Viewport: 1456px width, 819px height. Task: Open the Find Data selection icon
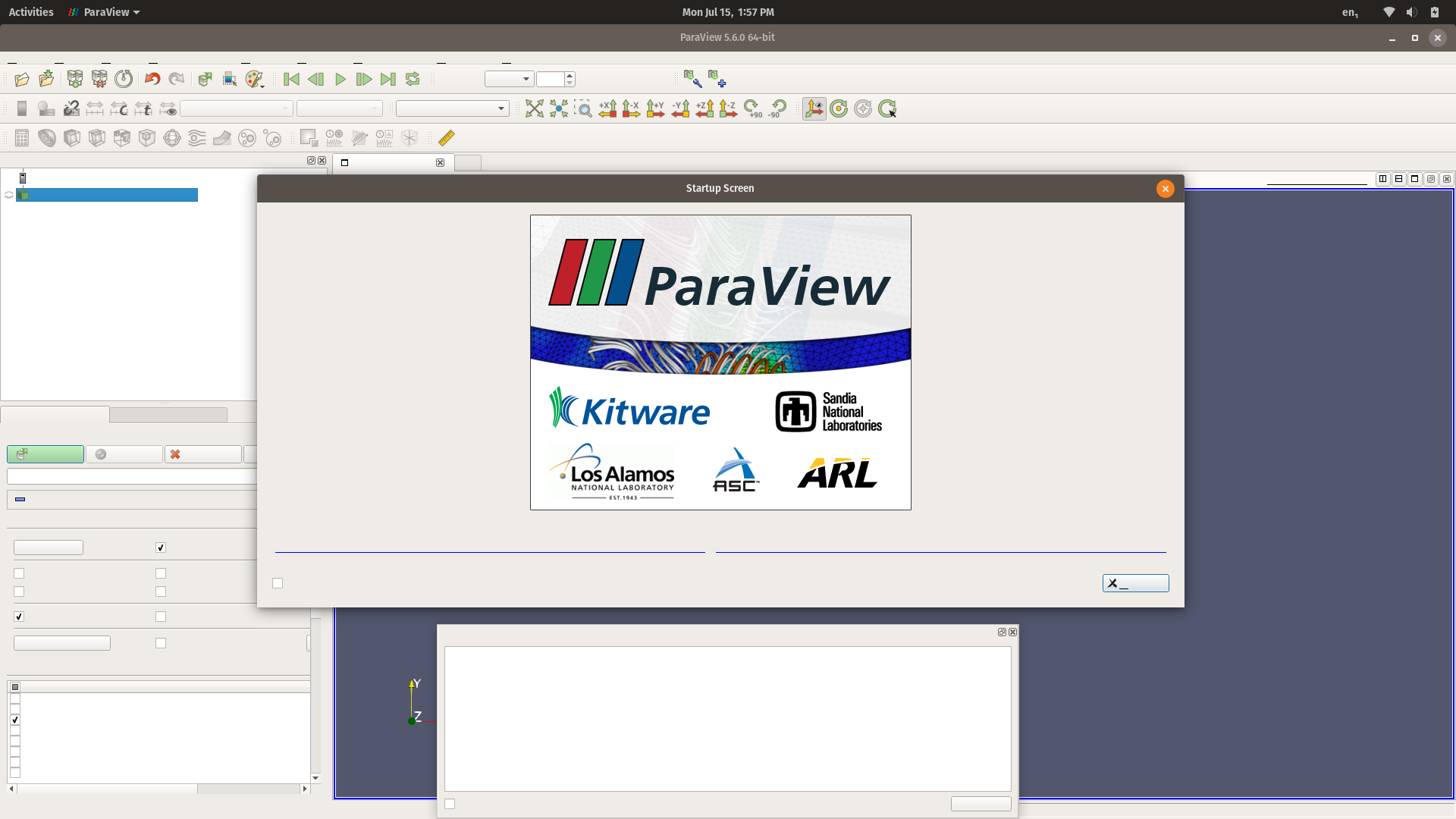(x=230, y=79)
